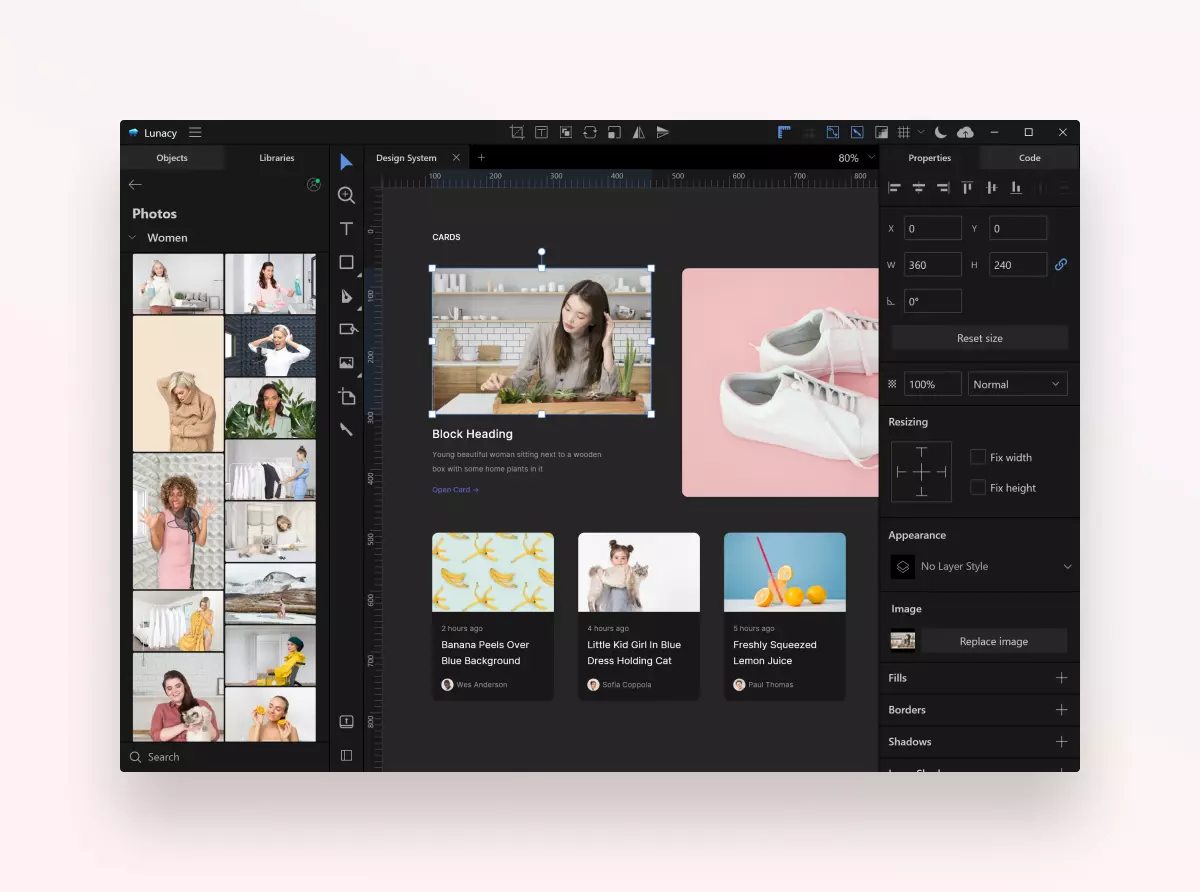
Task: Click the cloud upload icon
Action: tap(965, 132)
